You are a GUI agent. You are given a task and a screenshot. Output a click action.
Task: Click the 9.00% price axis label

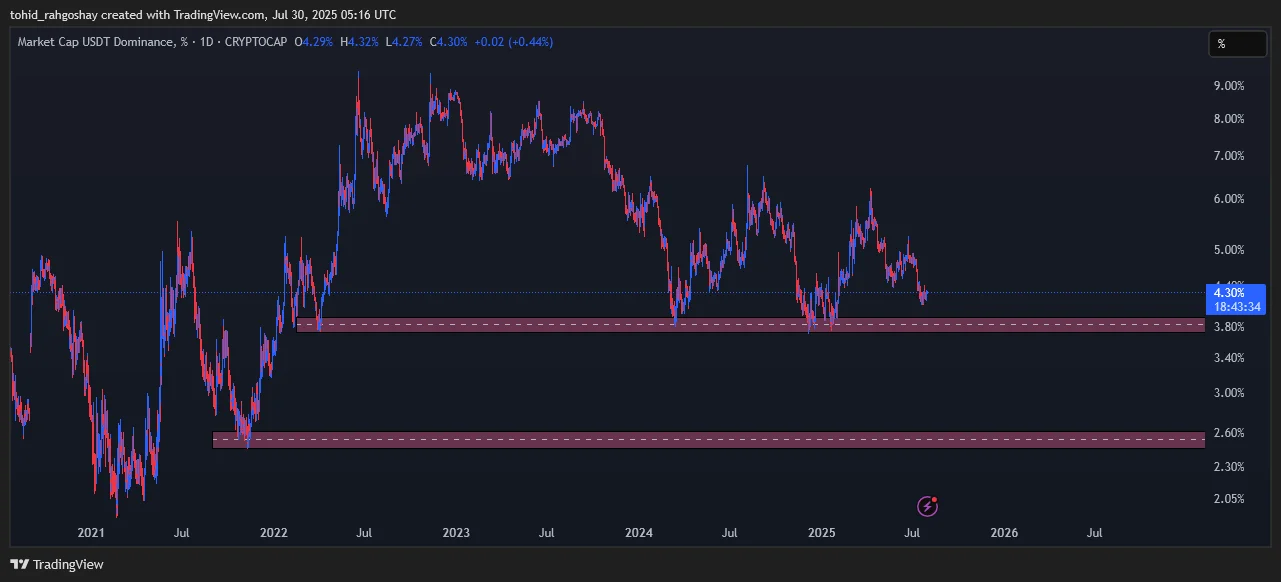pos(1228,86)
